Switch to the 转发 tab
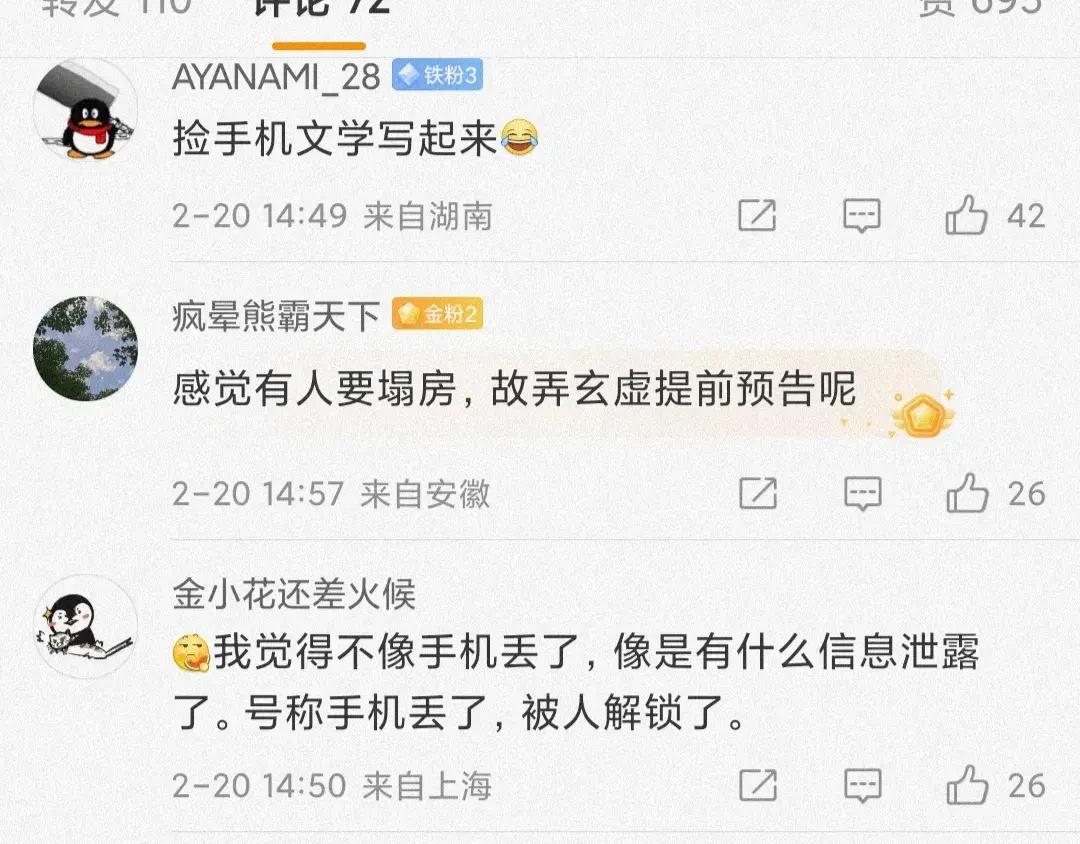This screenshot has height=844, width=1080. coord(116,8)
